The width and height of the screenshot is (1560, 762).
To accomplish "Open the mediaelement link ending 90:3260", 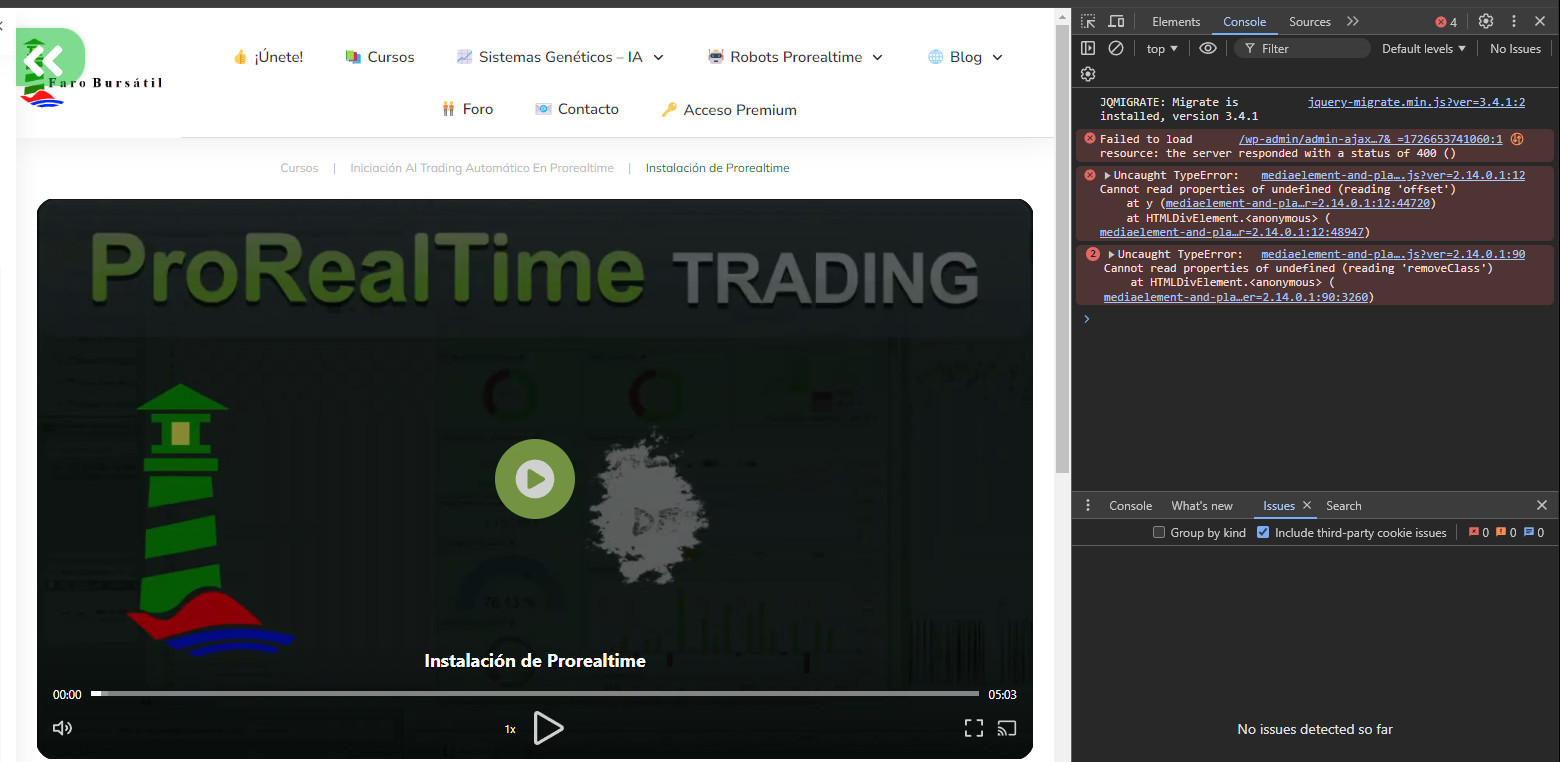I will coord(1236,297).
